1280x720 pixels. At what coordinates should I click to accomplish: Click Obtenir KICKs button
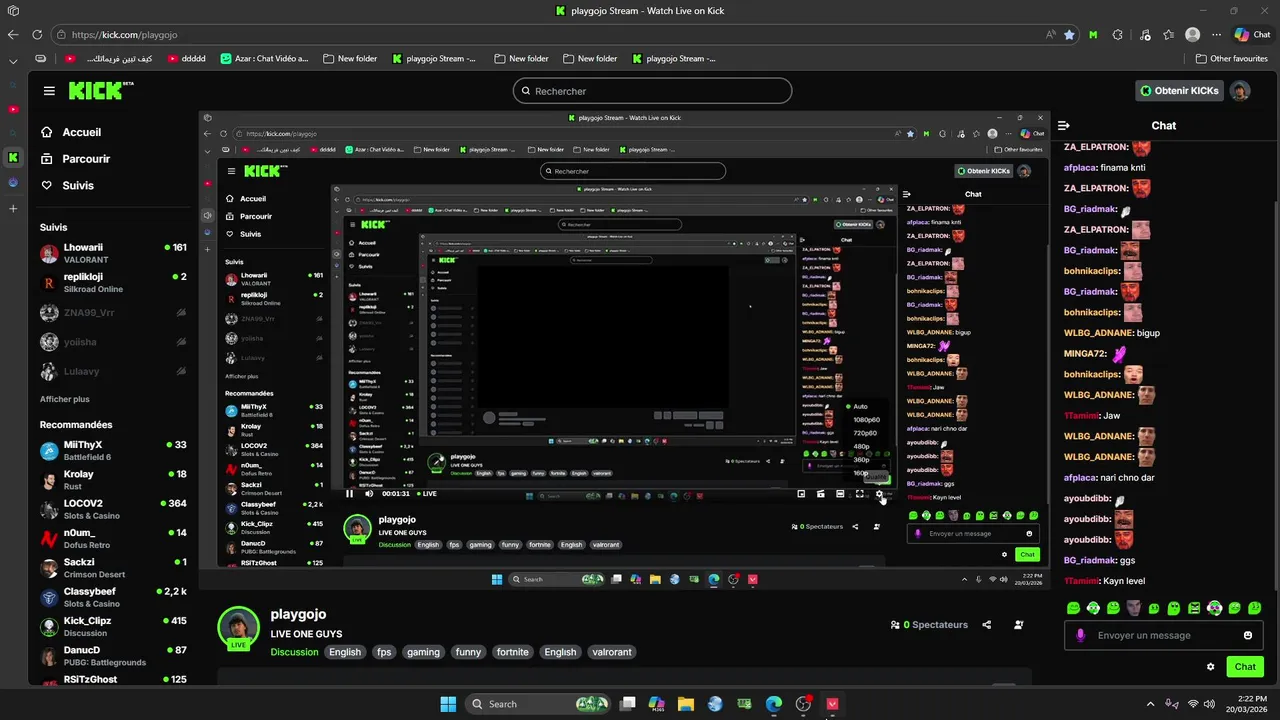1180,91
